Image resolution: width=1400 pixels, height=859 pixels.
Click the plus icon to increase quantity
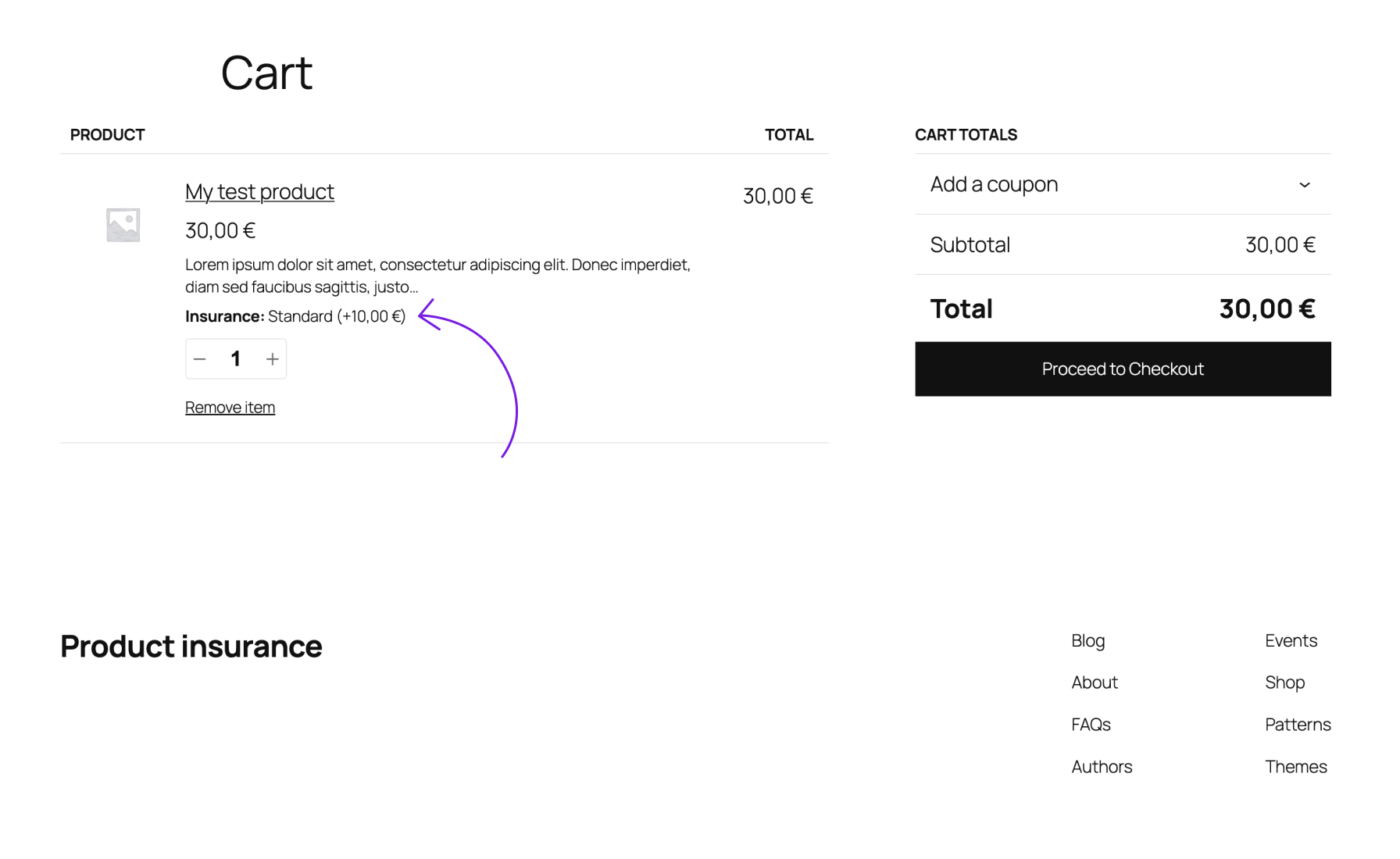pos(272,358)
